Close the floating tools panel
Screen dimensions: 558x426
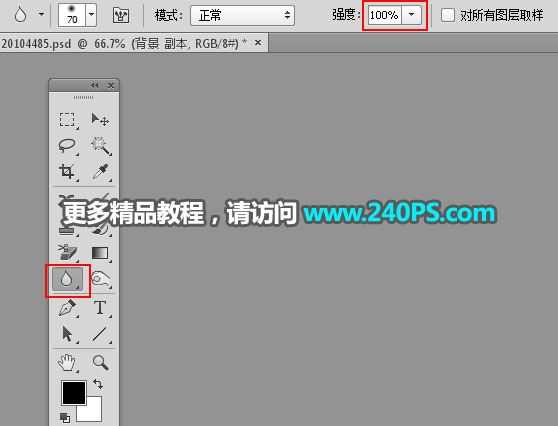(111, 85)
